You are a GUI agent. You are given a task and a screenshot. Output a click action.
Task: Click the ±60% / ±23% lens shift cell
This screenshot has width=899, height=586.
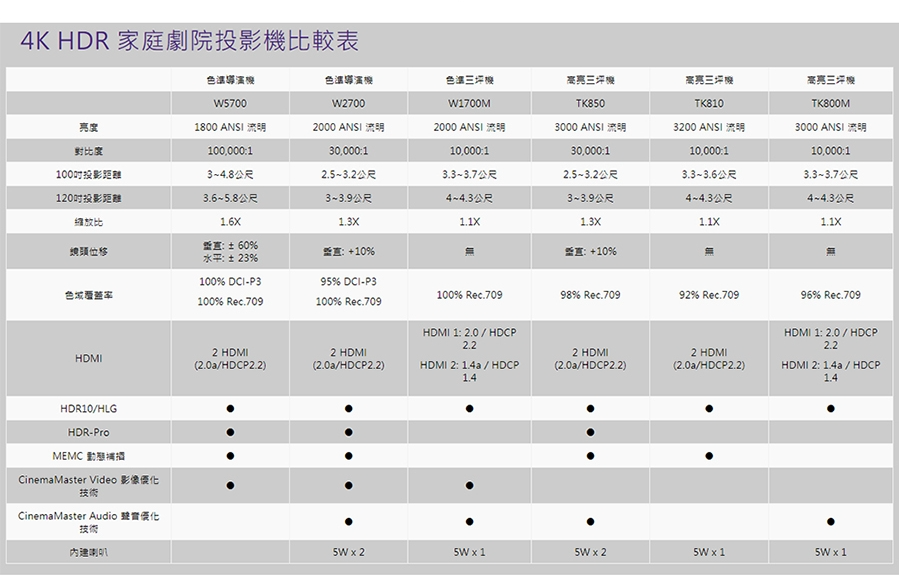point(230,252)
